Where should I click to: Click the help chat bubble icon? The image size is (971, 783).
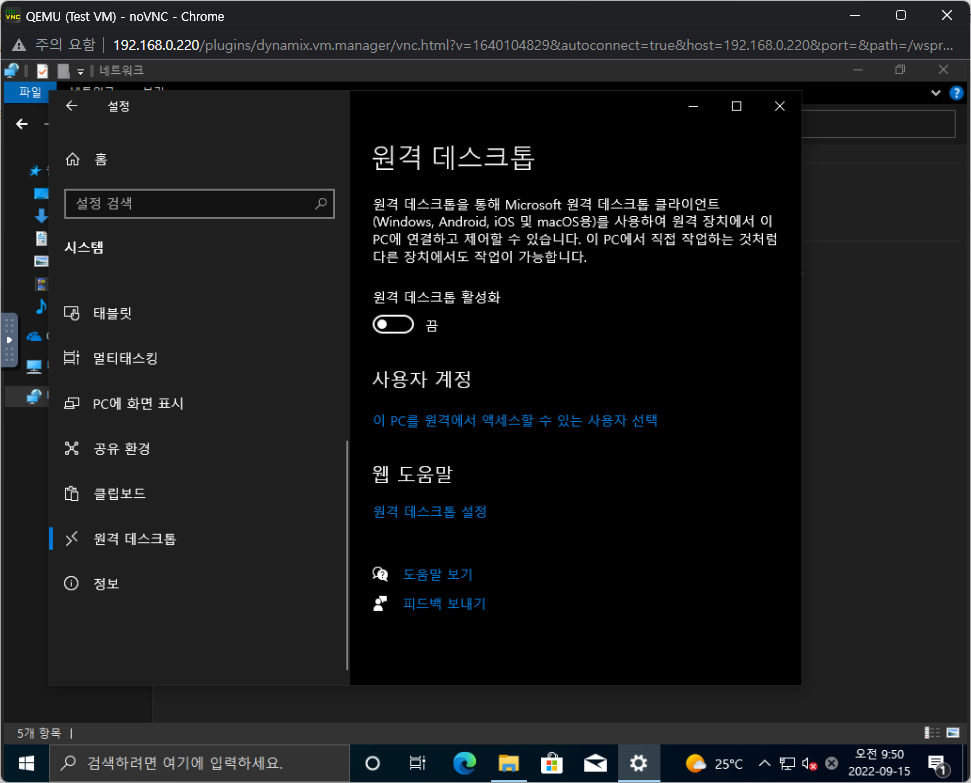click(x=380, y=574)
